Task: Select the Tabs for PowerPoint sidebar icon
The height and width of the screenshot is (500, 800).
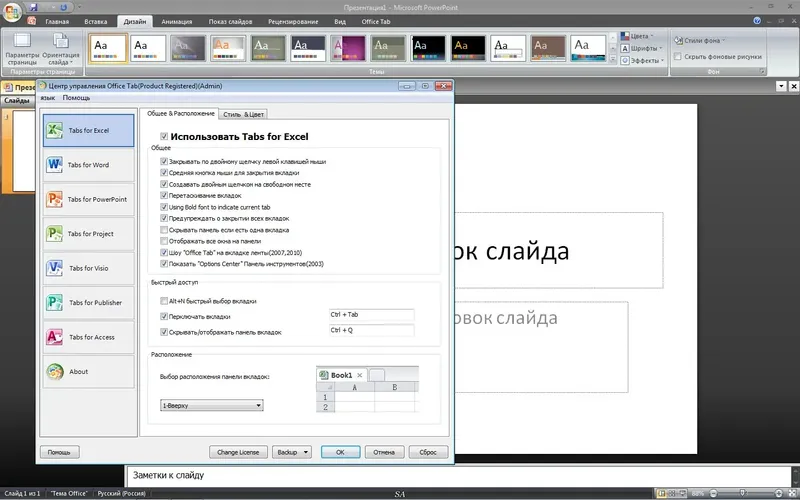Action: tap(54, 199)
